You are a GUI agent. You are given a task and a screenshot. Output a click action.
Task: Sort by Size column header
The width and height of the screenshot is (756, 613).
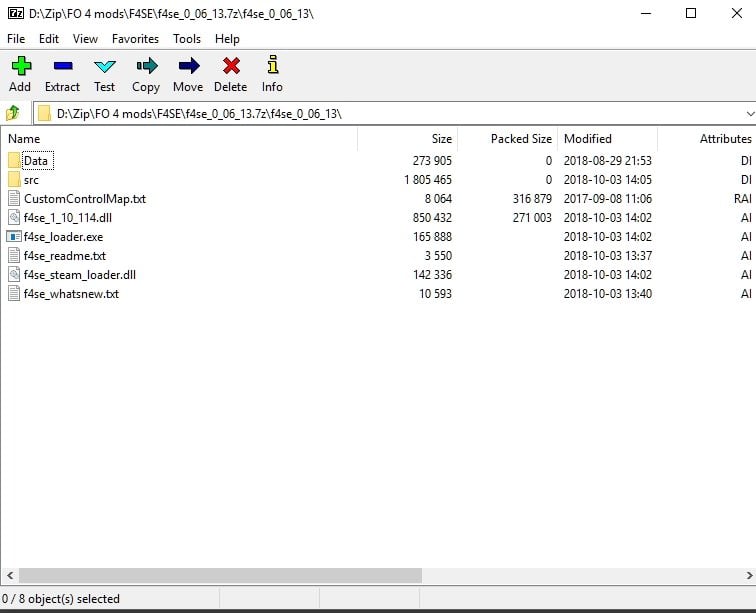tap(407, 139)
